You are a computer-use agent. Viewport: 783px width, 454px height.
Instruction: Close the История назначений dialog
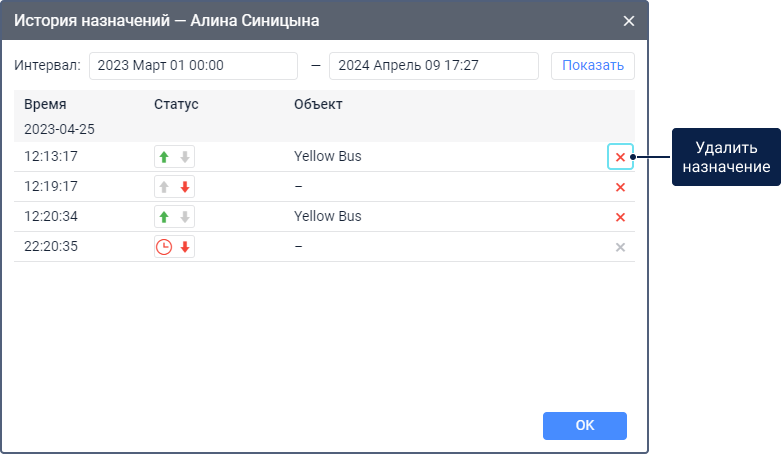pos(629,21)
